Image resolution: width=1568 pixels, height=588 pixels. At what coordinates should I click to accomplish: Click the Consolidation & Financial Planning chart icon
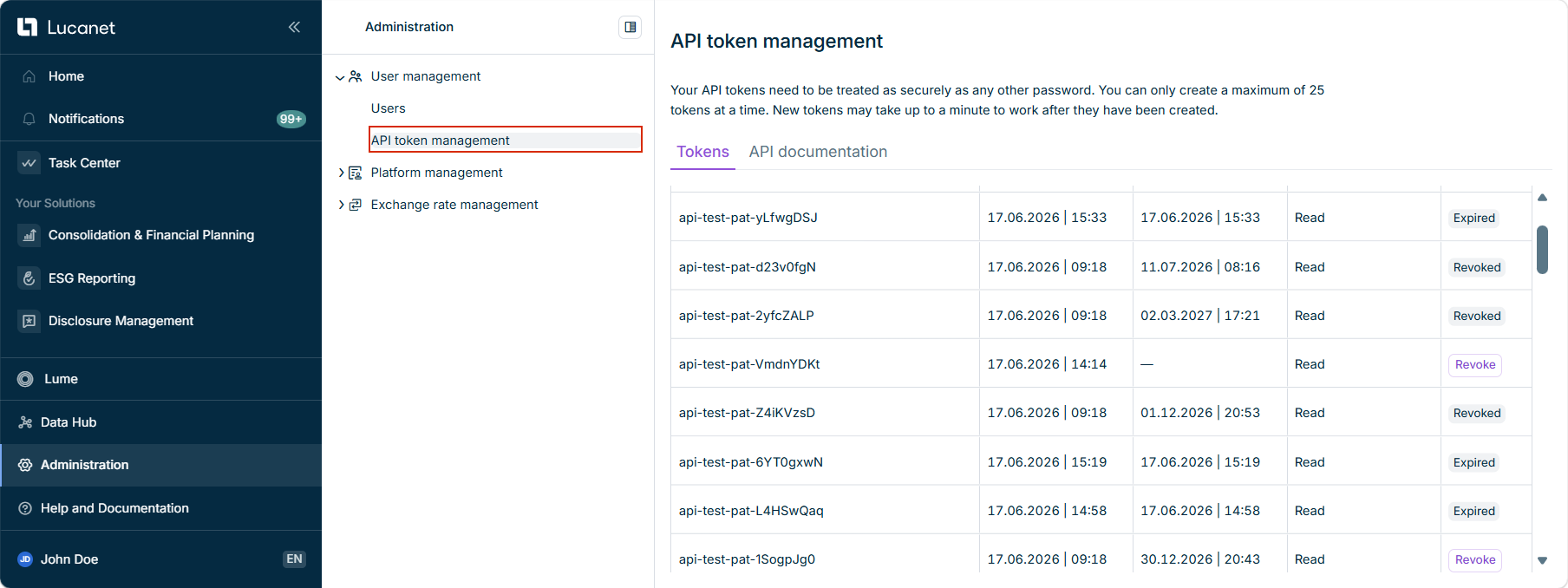tap(29, 235)
